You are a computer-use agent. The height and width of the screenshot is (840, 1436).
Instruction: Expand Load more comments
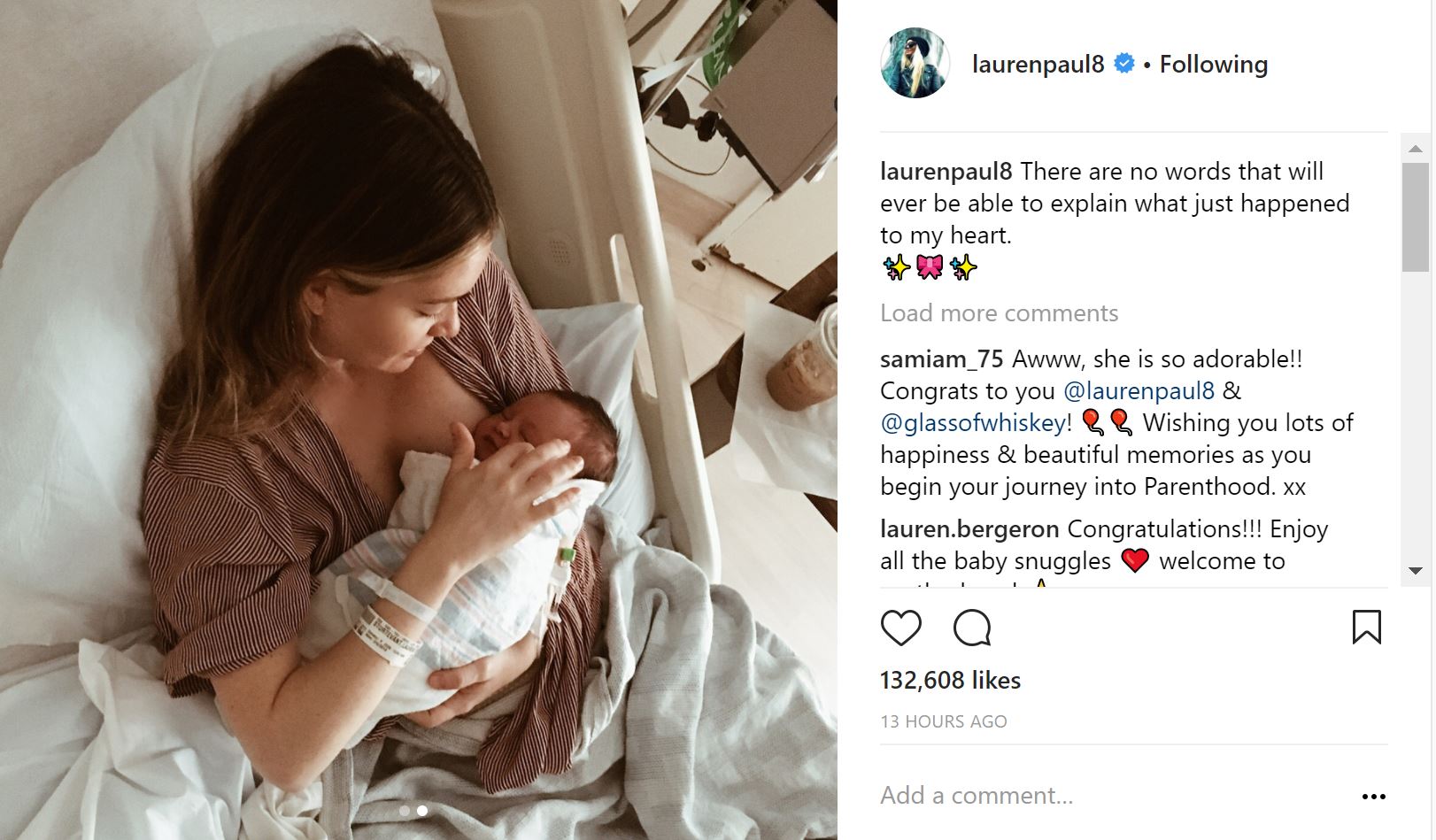click(999, 313)
